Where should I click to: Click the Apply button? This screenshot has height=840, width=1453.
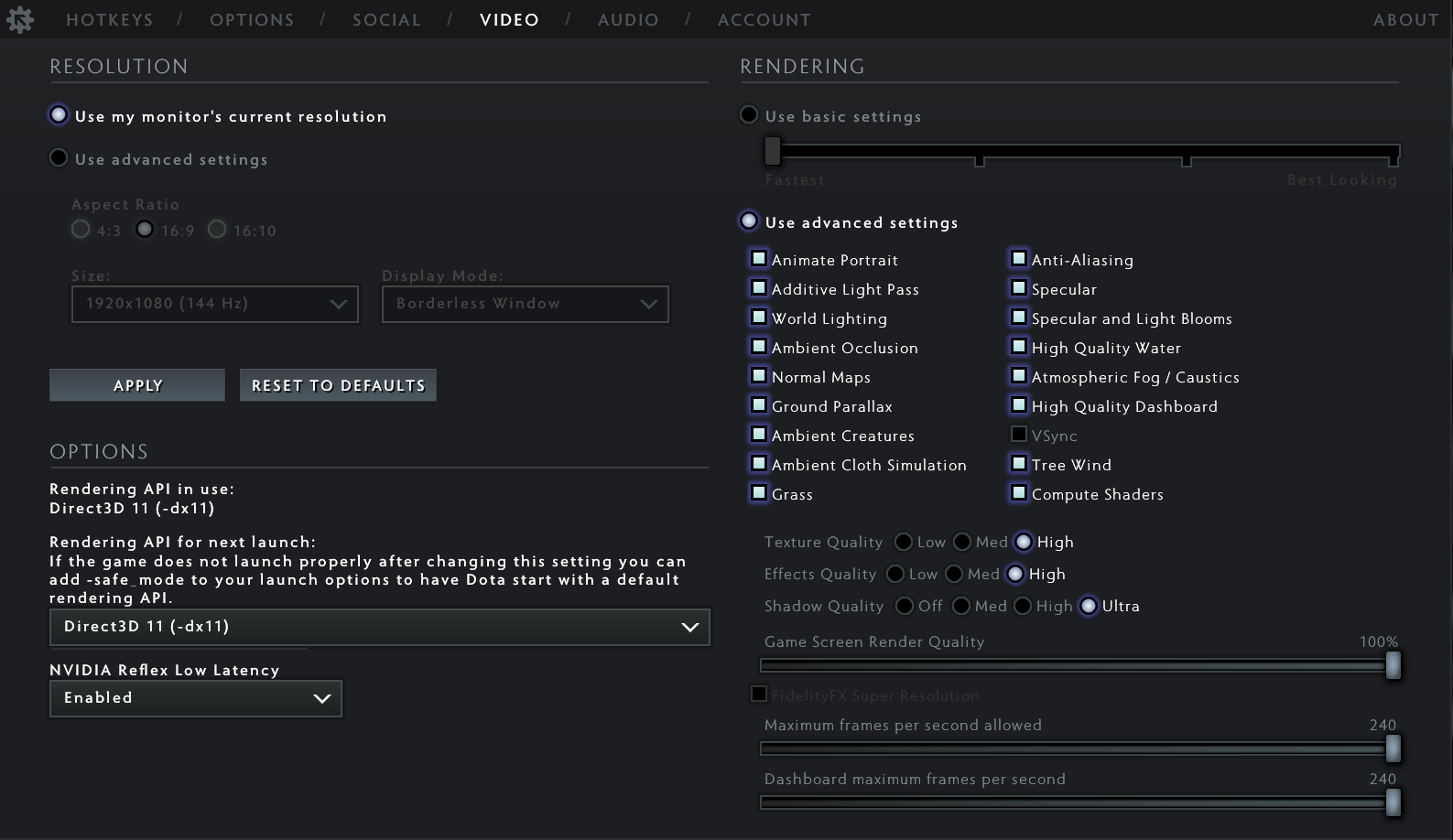pyautogui.click(x=137, y=385)
